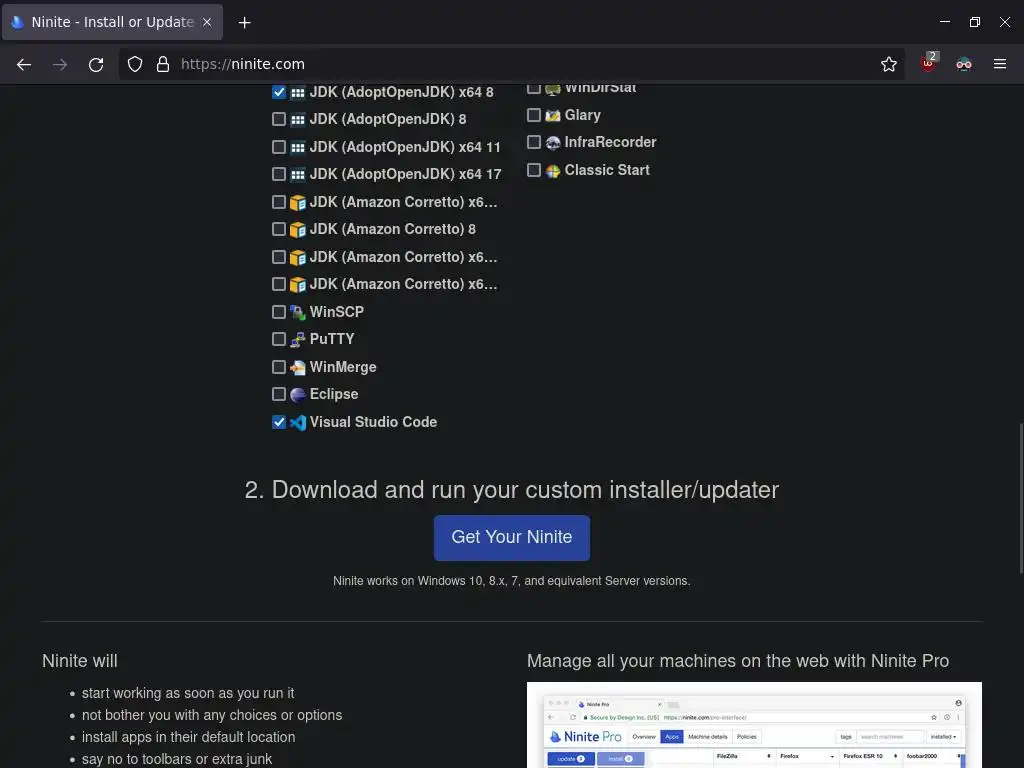The image size is (1024, 768).
Task: Open the Ninite Pro screenshot thumbnail
Action: 754,725
